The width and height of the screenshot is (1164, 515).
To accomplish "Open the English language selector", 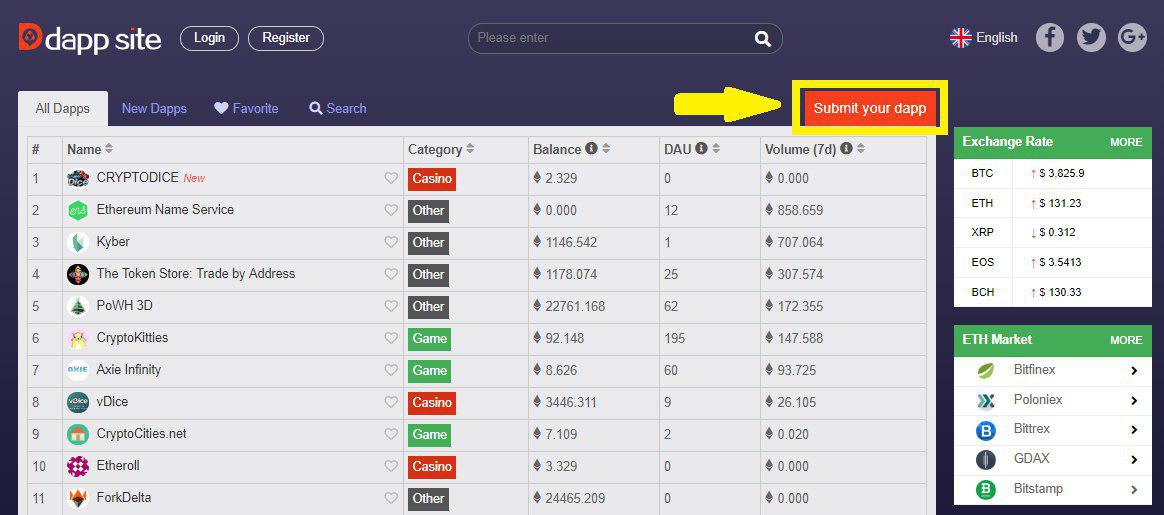I will point(984,38).
